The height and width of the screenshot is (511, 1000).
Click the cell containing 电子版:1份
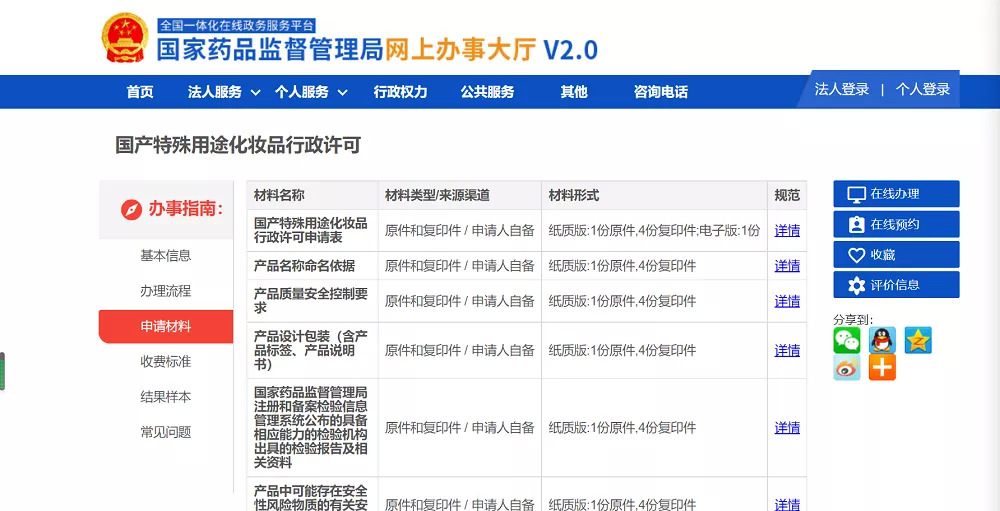coord(654,230)
